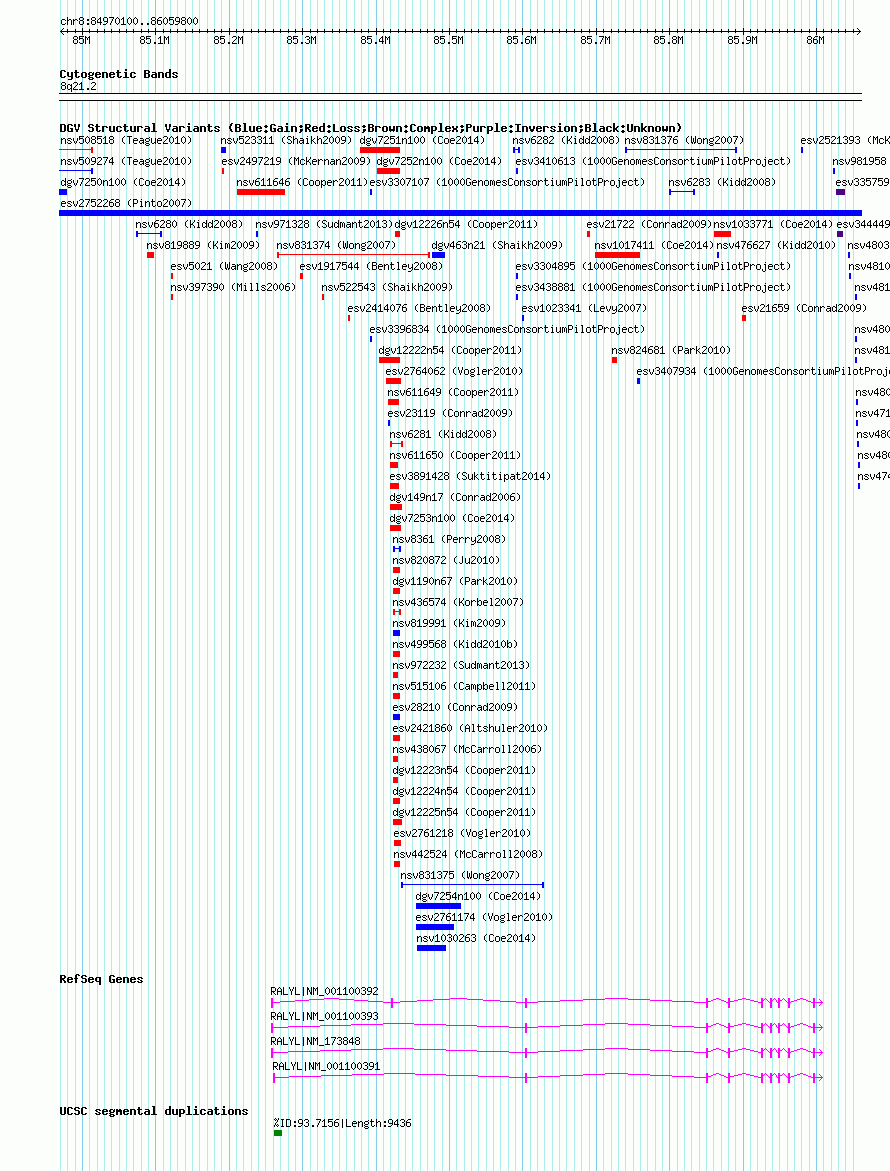Click the esv2764062 (Vogler2010) label
The height and width of the screenshot is (1171, 890).
(454, 370)
